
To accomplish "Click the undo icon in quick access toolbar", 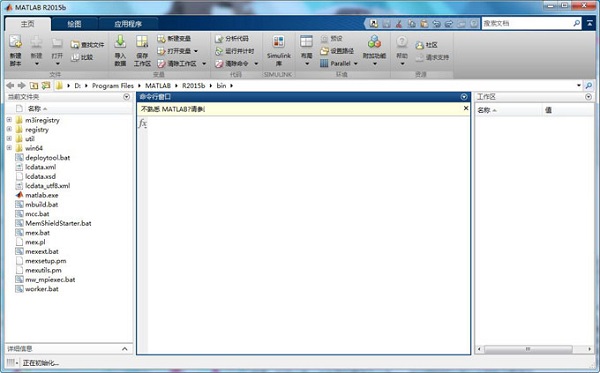I will click(x=437, y=24).
